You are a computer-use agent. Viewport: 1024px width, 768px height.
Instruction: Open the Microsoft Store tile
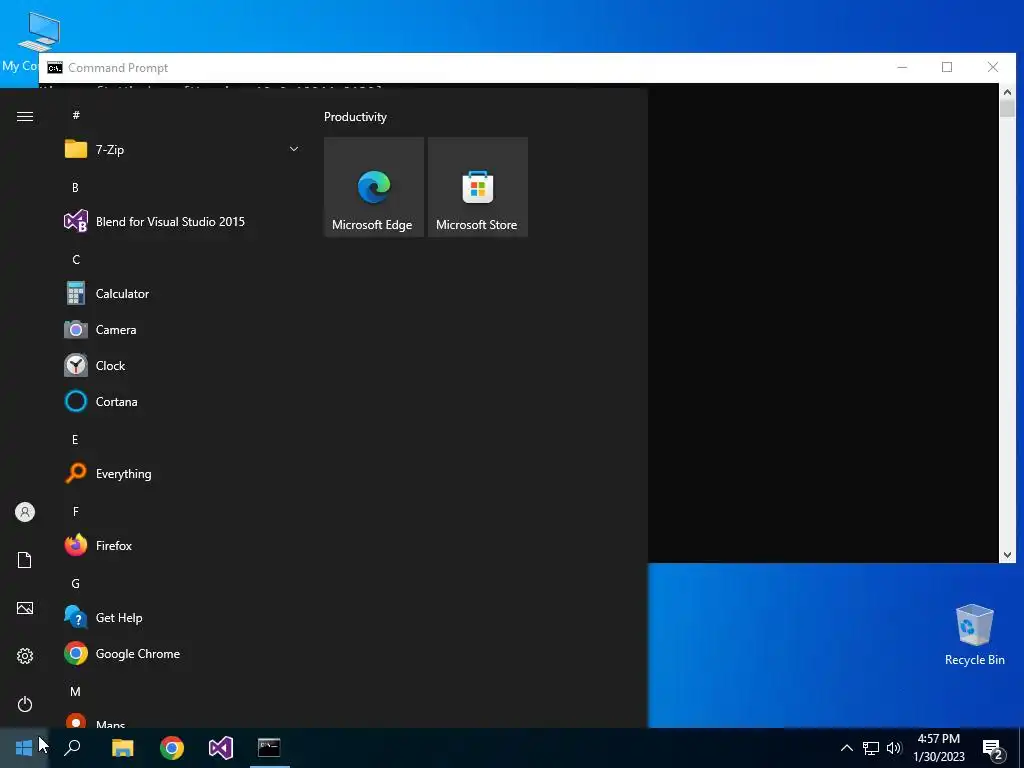pyautogui.click(x=477, y=187)
